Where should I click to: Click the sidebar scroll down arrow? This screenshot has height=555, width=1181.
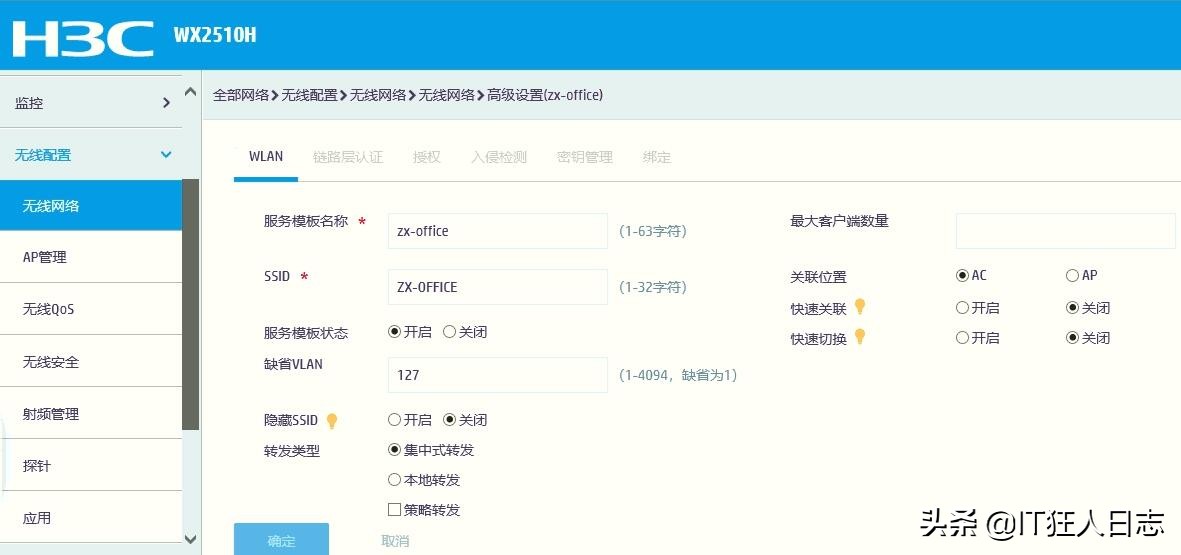pos(191,539)
